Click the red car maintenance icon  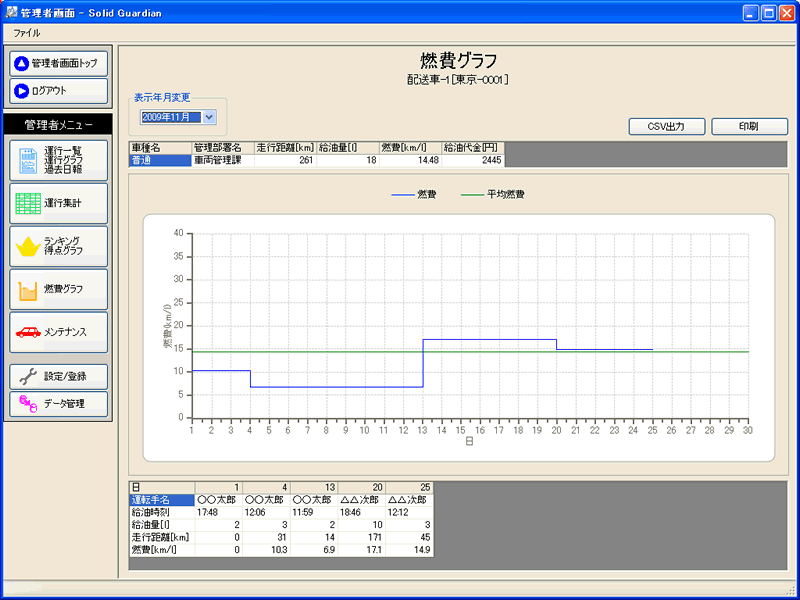click(28, 332)
